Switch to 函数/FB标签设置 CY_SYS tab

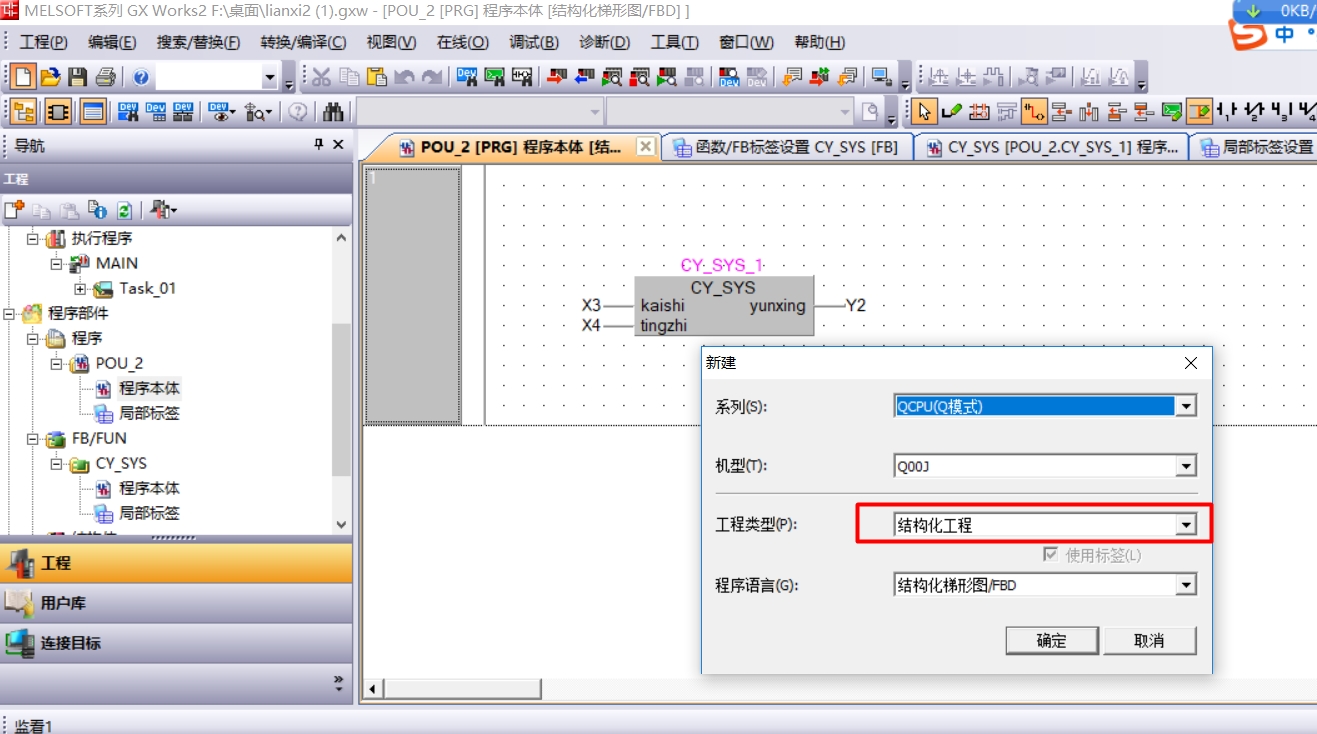(x=785, y=148)
